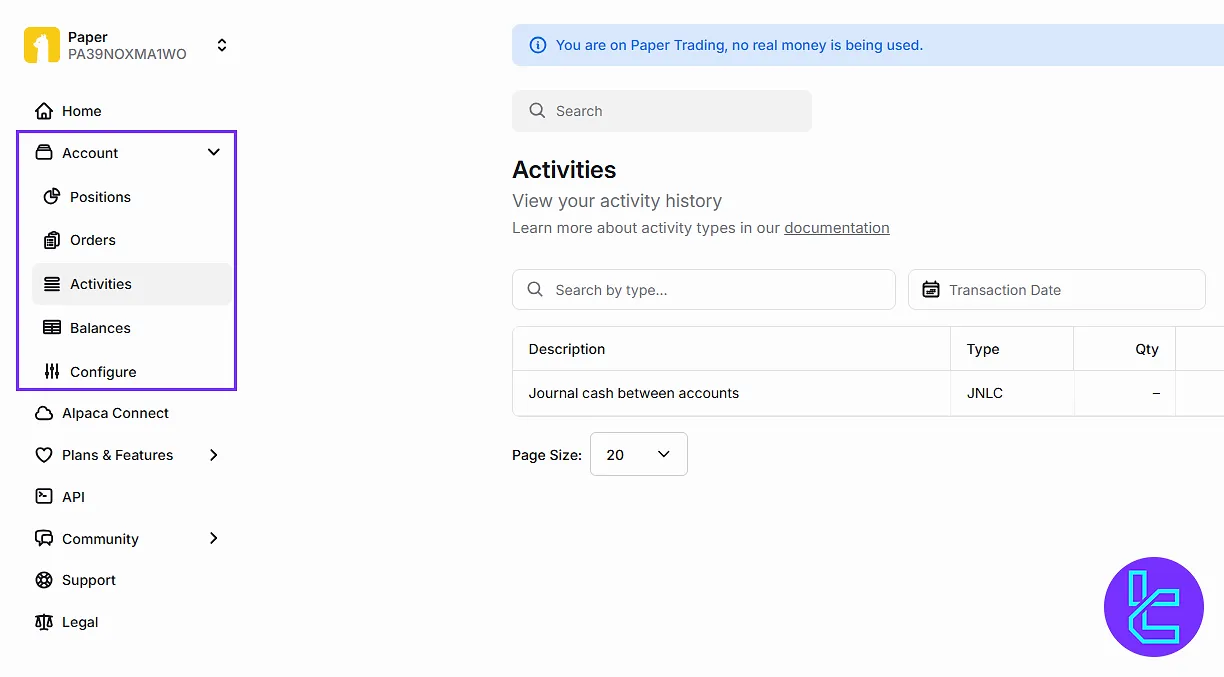Expand the Community submenu arrow
Viewport: 1224px width, 677px height.
[213, 538]
